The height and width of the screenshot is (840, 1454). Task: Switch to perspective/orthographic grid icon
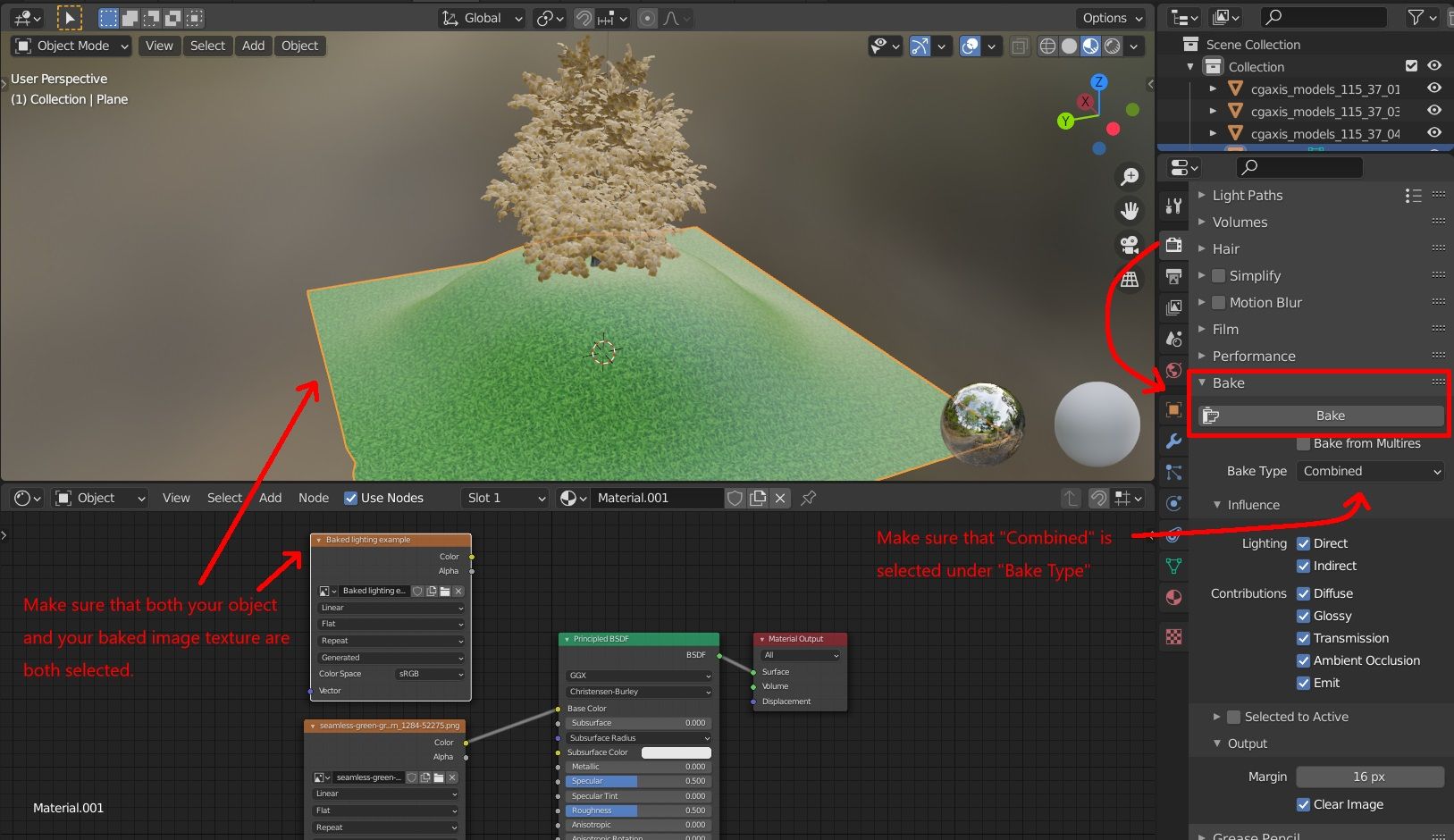tap(1130, 280)
